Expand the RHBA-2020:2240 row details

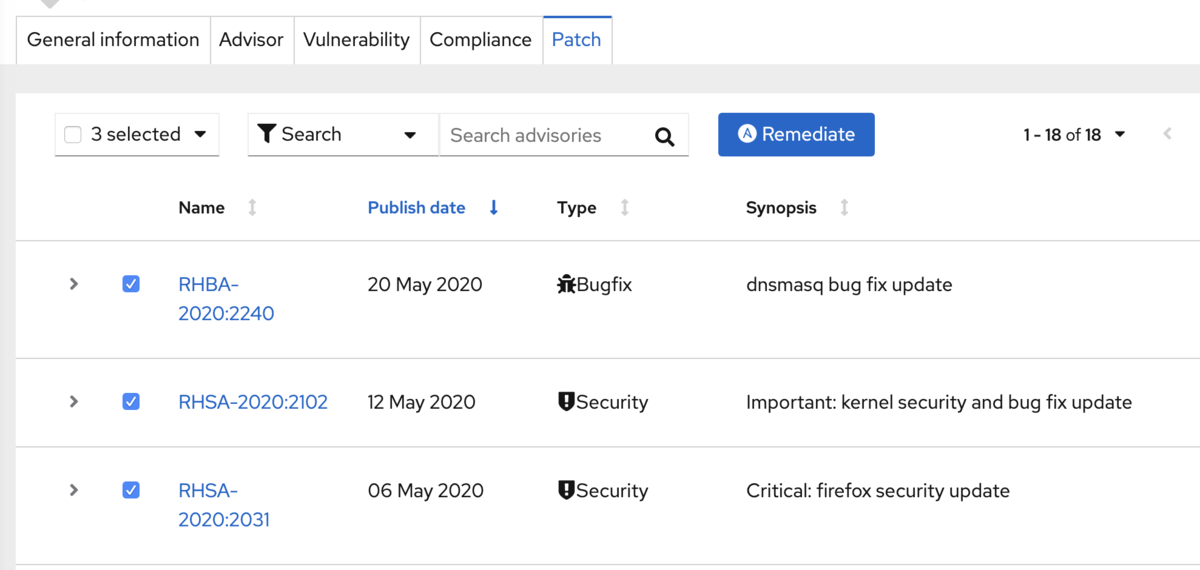[x=74, y=284]
